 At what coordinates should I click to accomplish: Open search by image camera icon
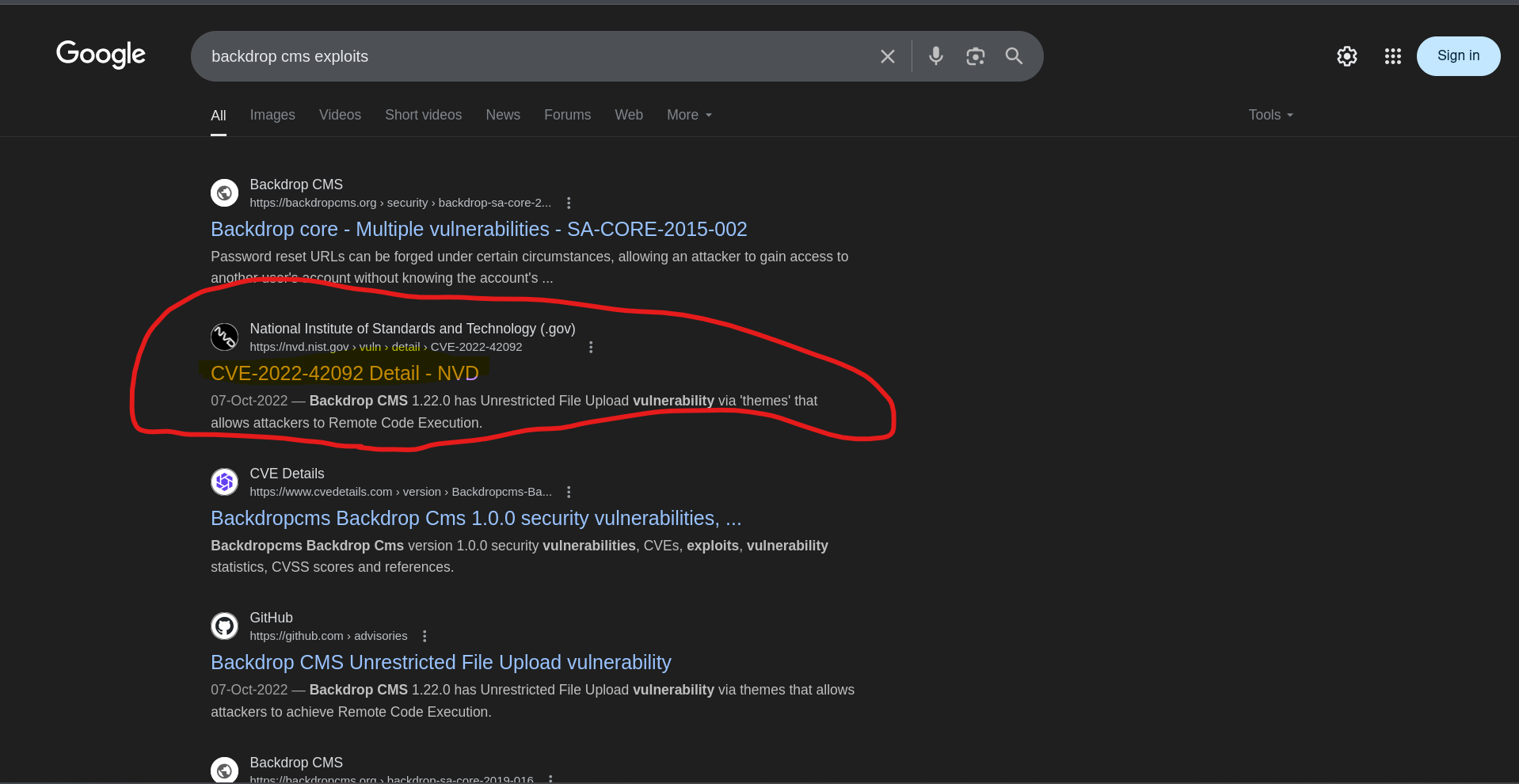976,56
